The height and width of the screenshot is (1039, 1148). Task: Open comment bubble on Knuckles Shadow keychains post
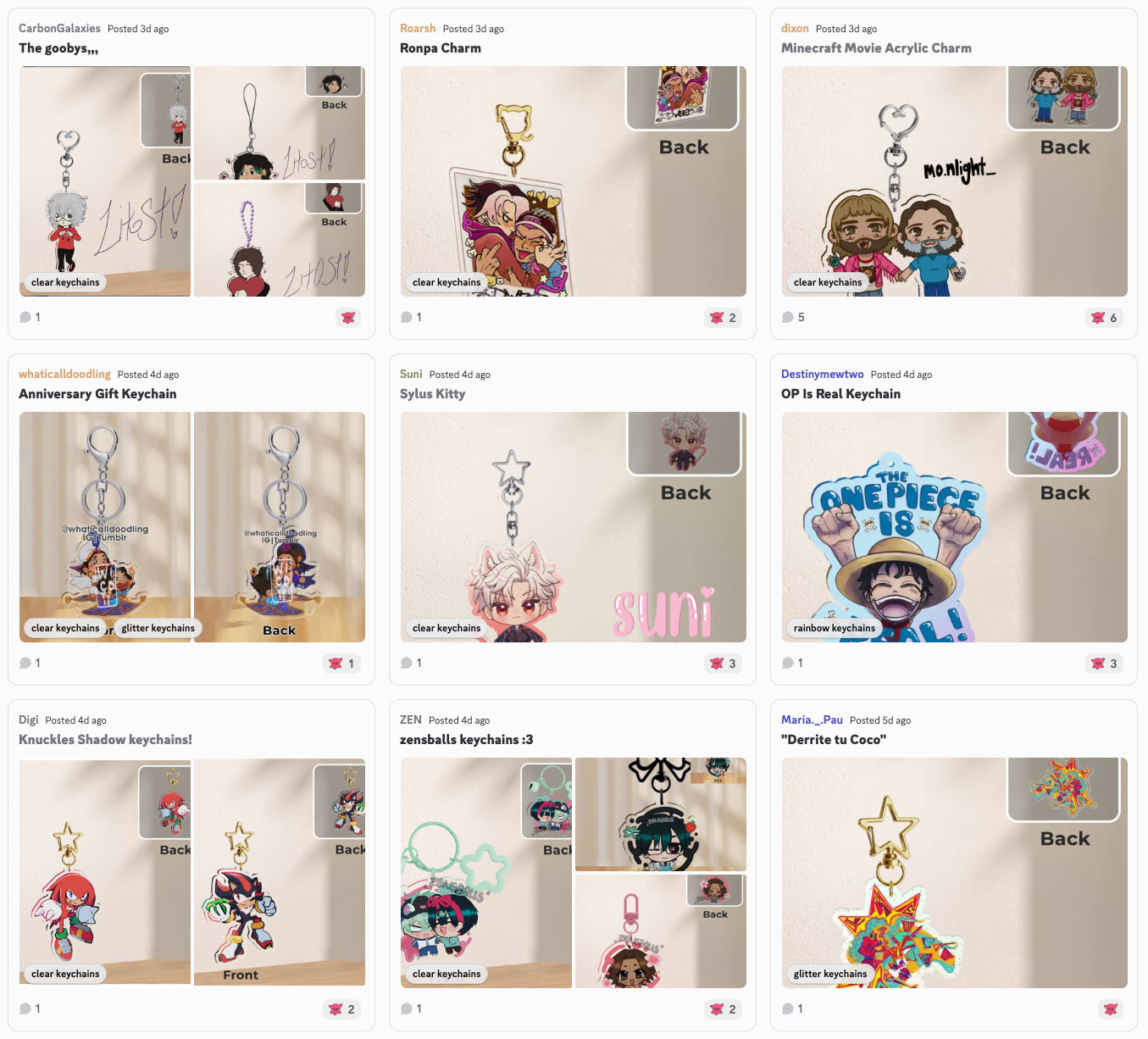(x=25, y=1008)
